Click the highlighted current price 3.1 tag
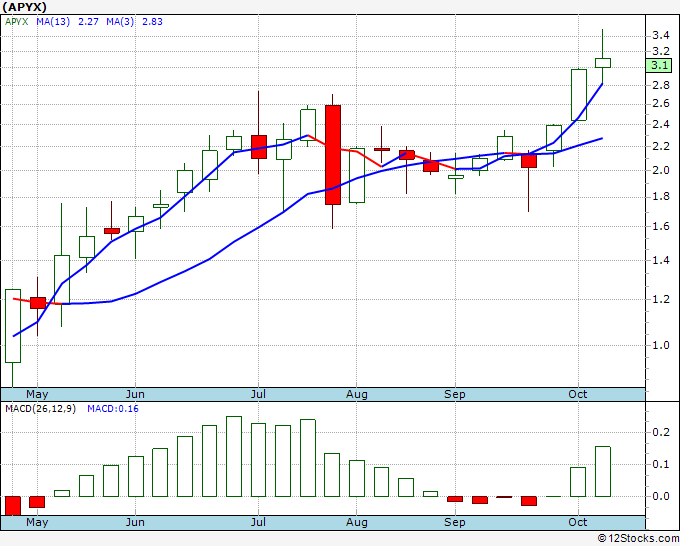 coord(659,65)
